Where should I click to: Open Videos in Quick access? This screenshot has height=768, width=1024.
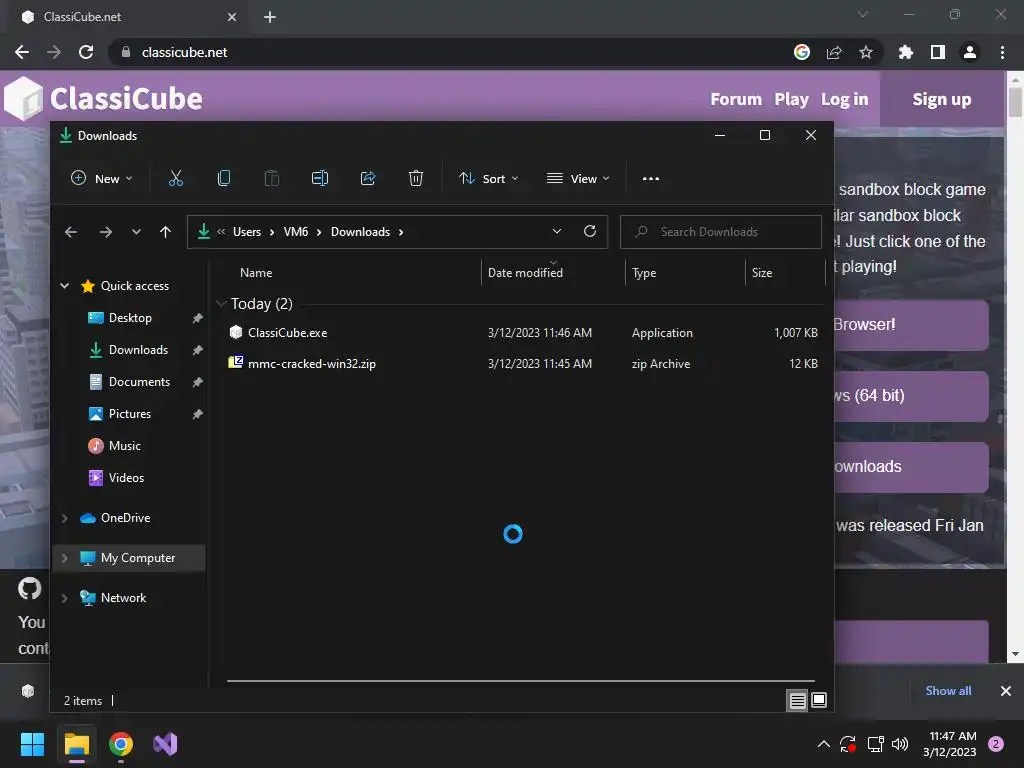click(x=126, y=478)
